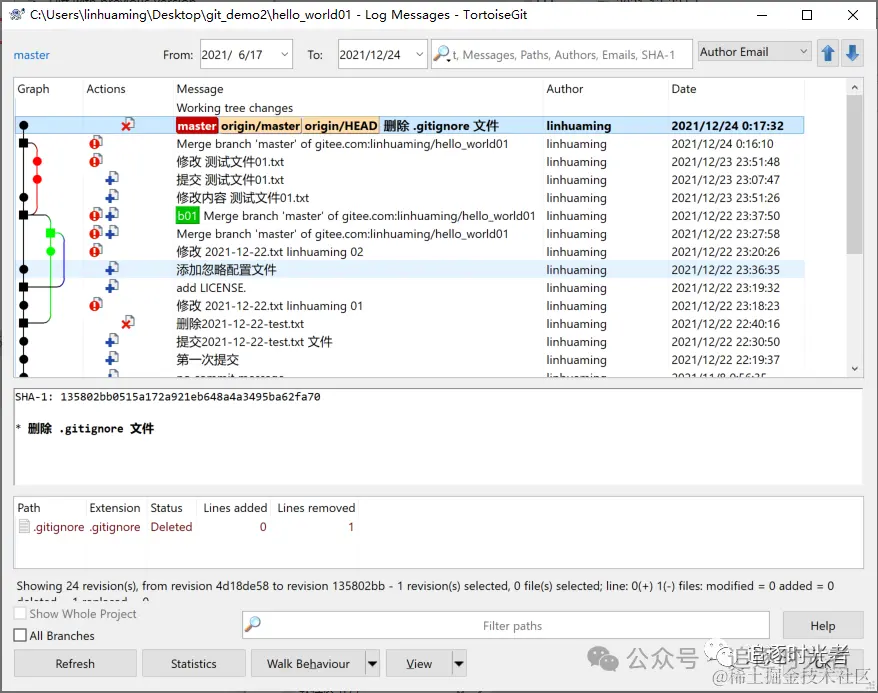This screenshot has width=878, height=693.
Task: Click the orange origin/master label
Action: tap(260, 126)
